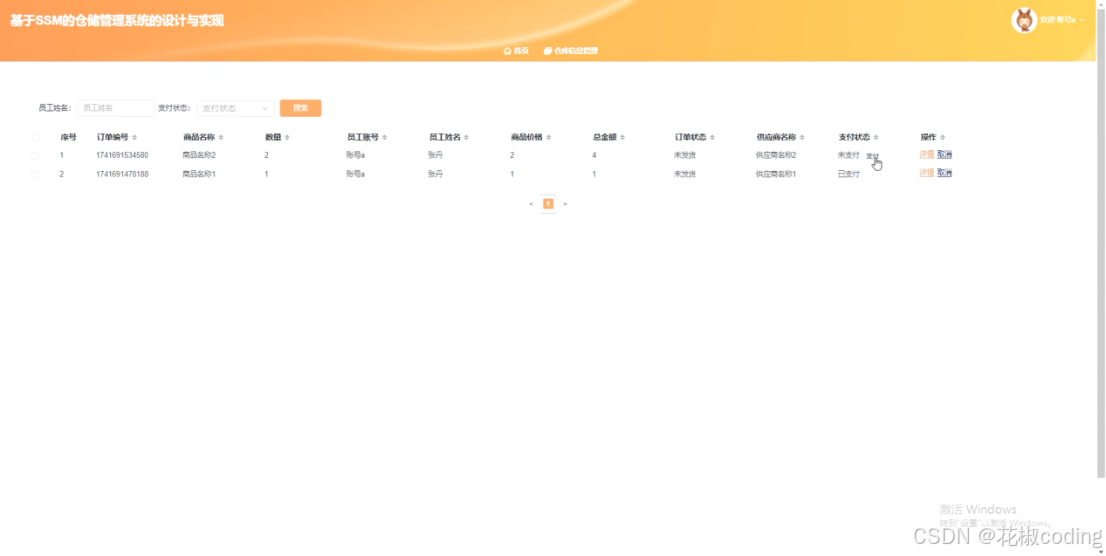
Task: Tick the select-all checkbox in table header
Action: [x=35, y=138]
